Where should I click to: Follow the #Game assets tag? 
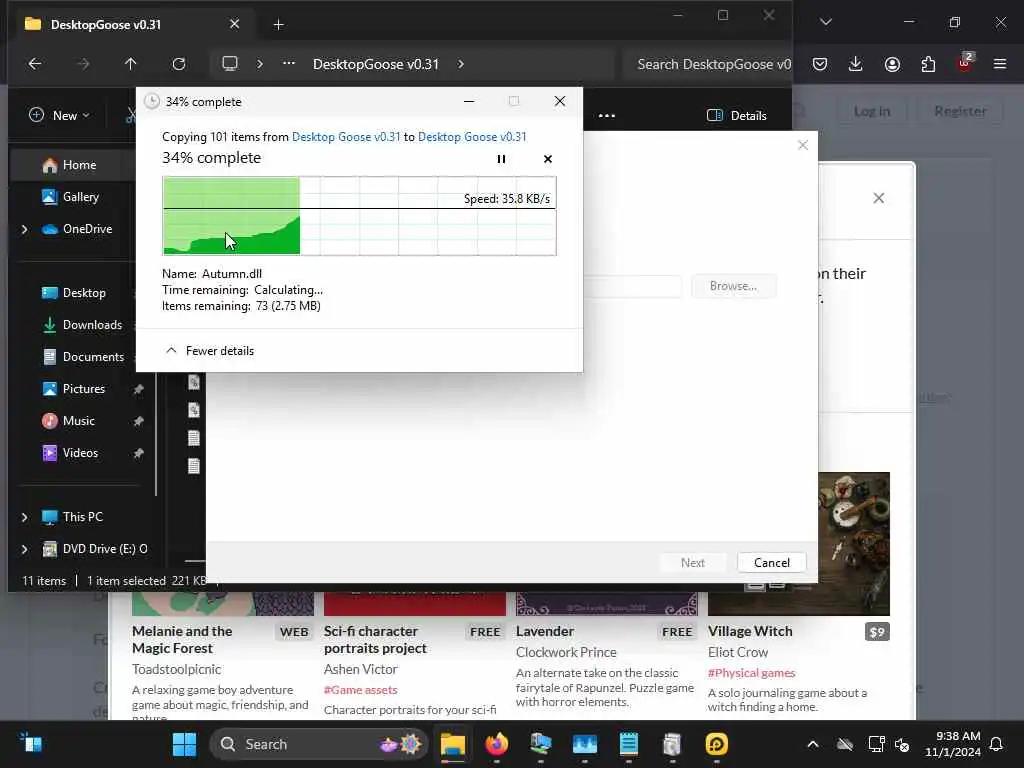[x=360, y=690]
